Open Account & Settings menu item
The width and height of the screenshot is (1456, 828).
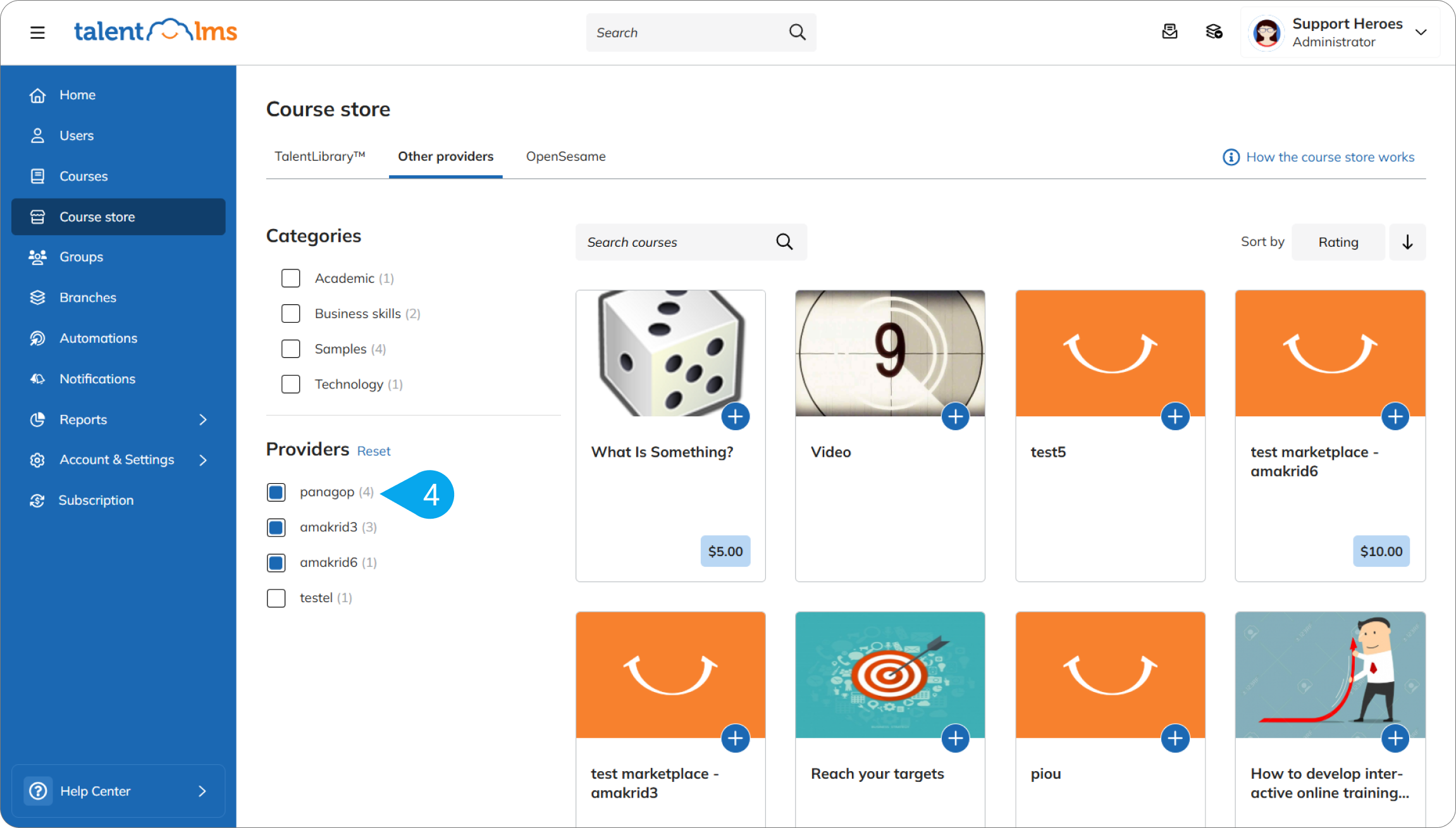[118, 460]
